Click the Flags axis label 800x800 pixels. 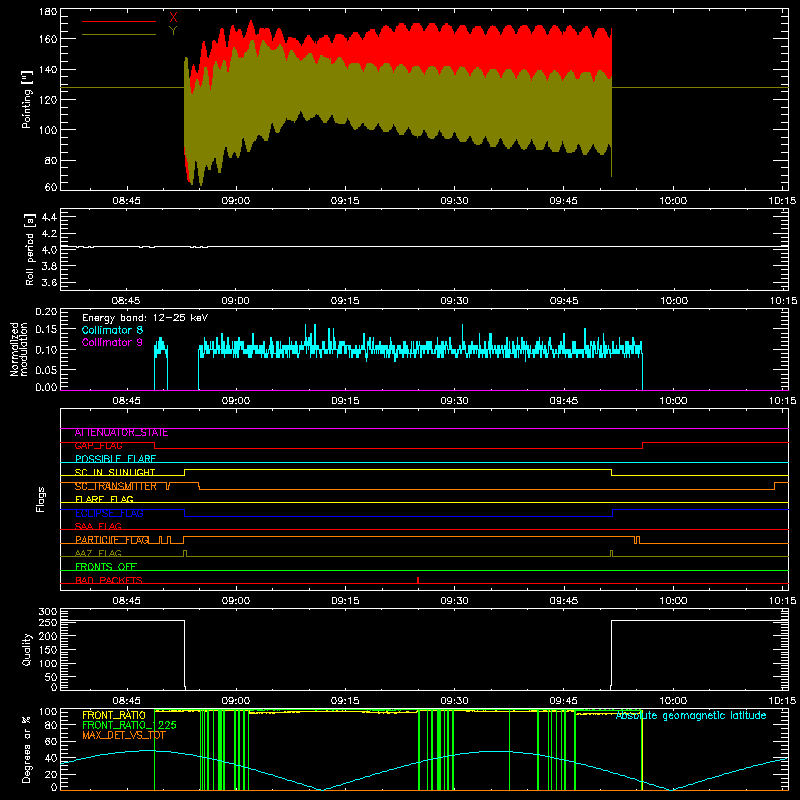(40, 499)
